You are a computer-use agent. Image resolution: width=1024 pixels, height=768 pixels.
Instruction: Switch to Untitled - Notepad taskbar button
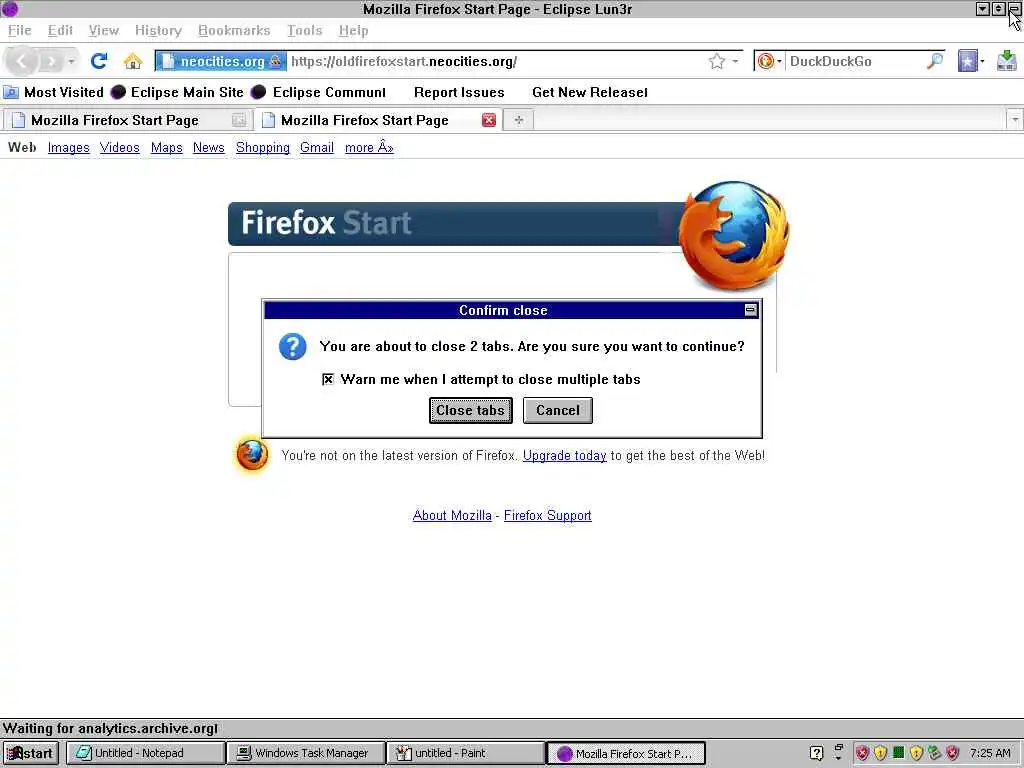click(x=146, y=753)
